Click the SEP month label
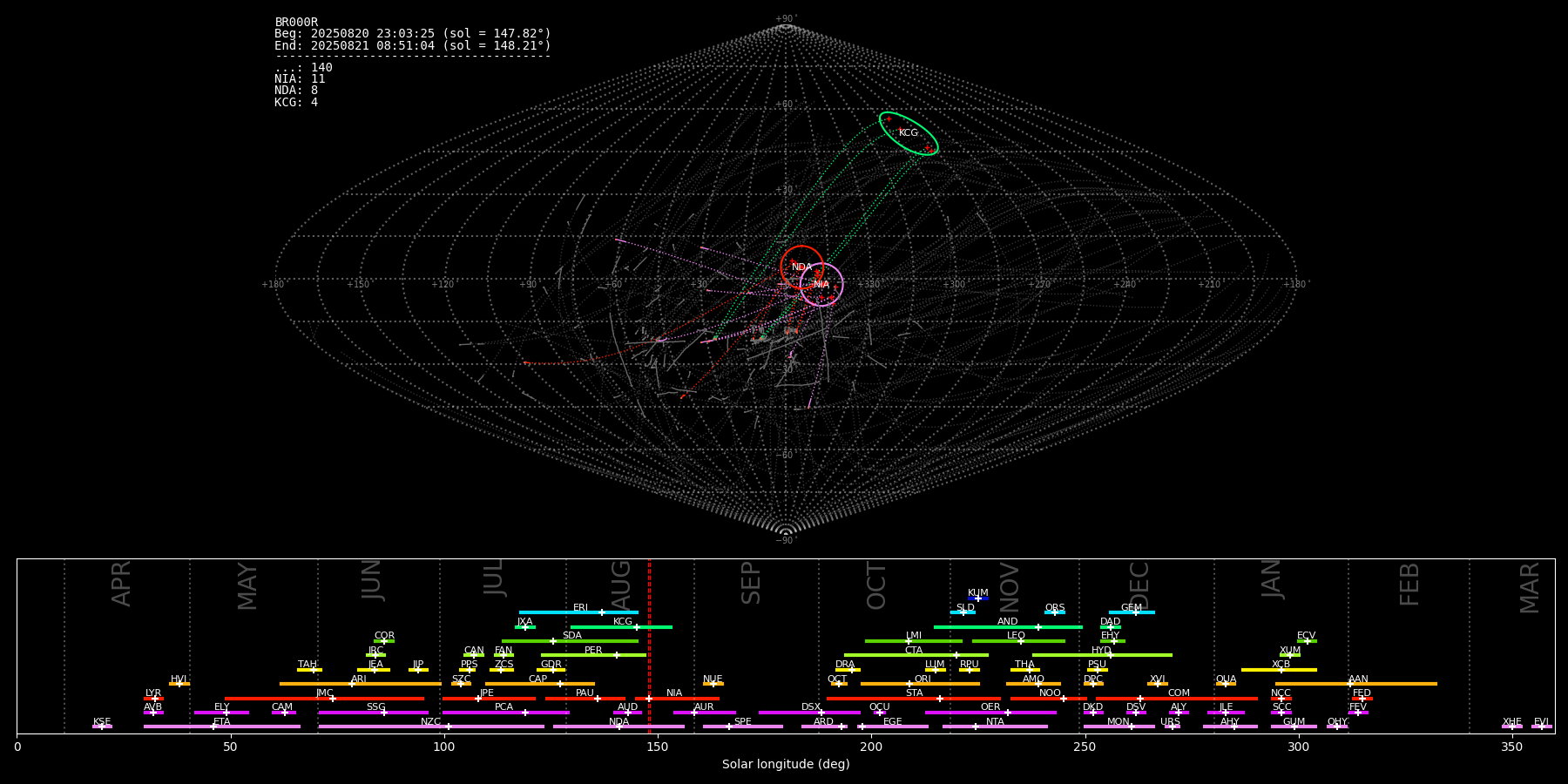The height and width of the screenshot is (784, 1568). click(x=751, y=583)
